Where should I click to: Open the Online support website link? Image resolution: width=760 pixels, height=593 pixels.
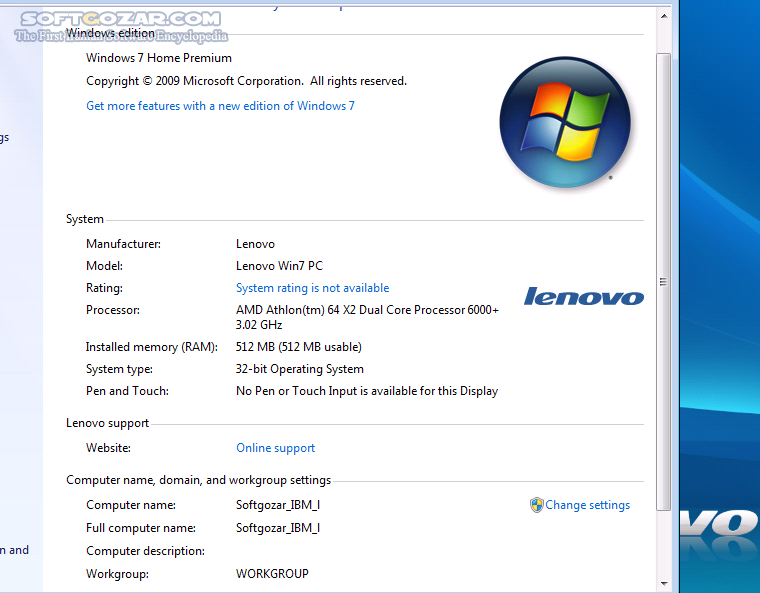coord(275,448)
